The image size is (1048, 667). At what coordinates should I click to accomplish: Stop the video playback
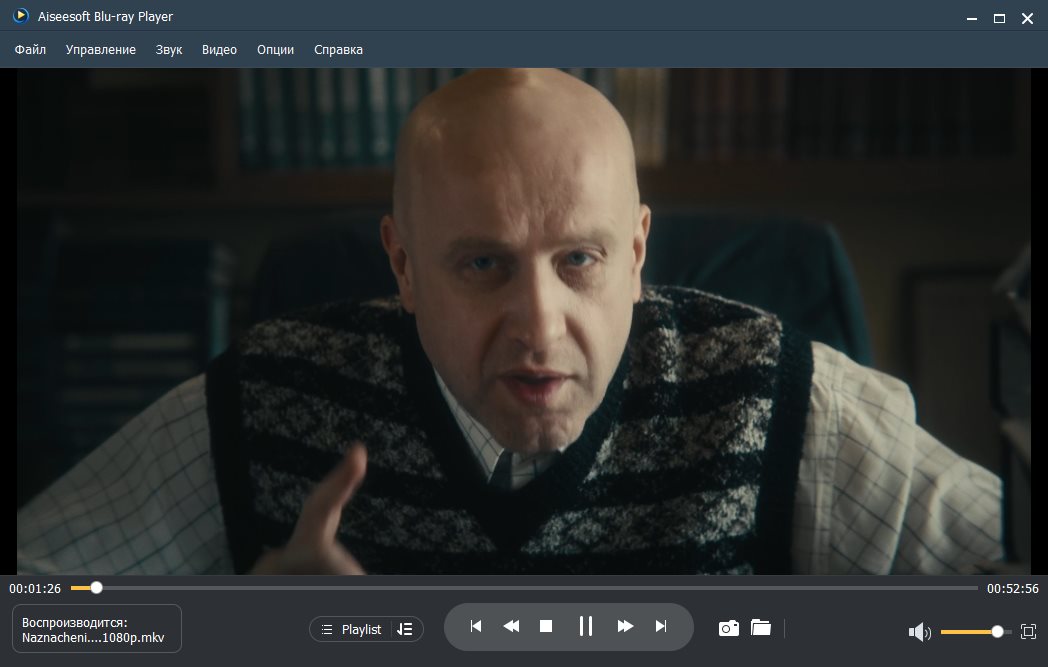pyautogui.click(x=546, y=627)
